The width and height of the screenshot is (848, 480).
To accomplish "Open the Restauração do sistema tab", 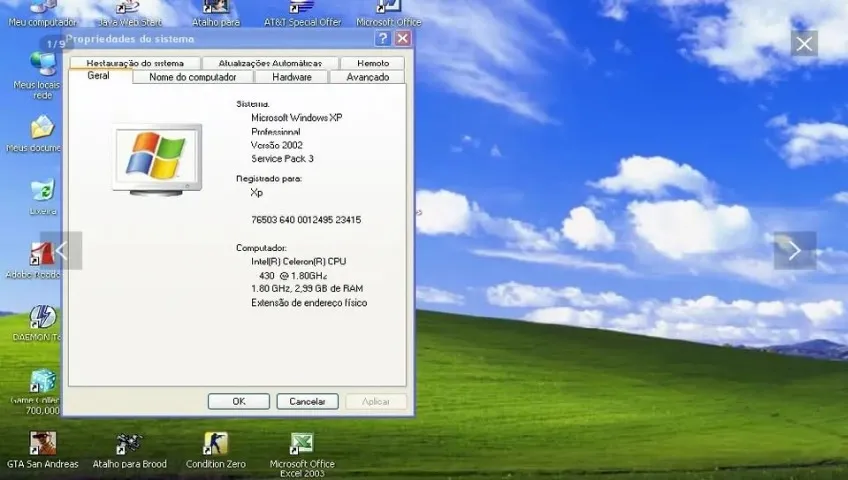I will tap(135, 63).
